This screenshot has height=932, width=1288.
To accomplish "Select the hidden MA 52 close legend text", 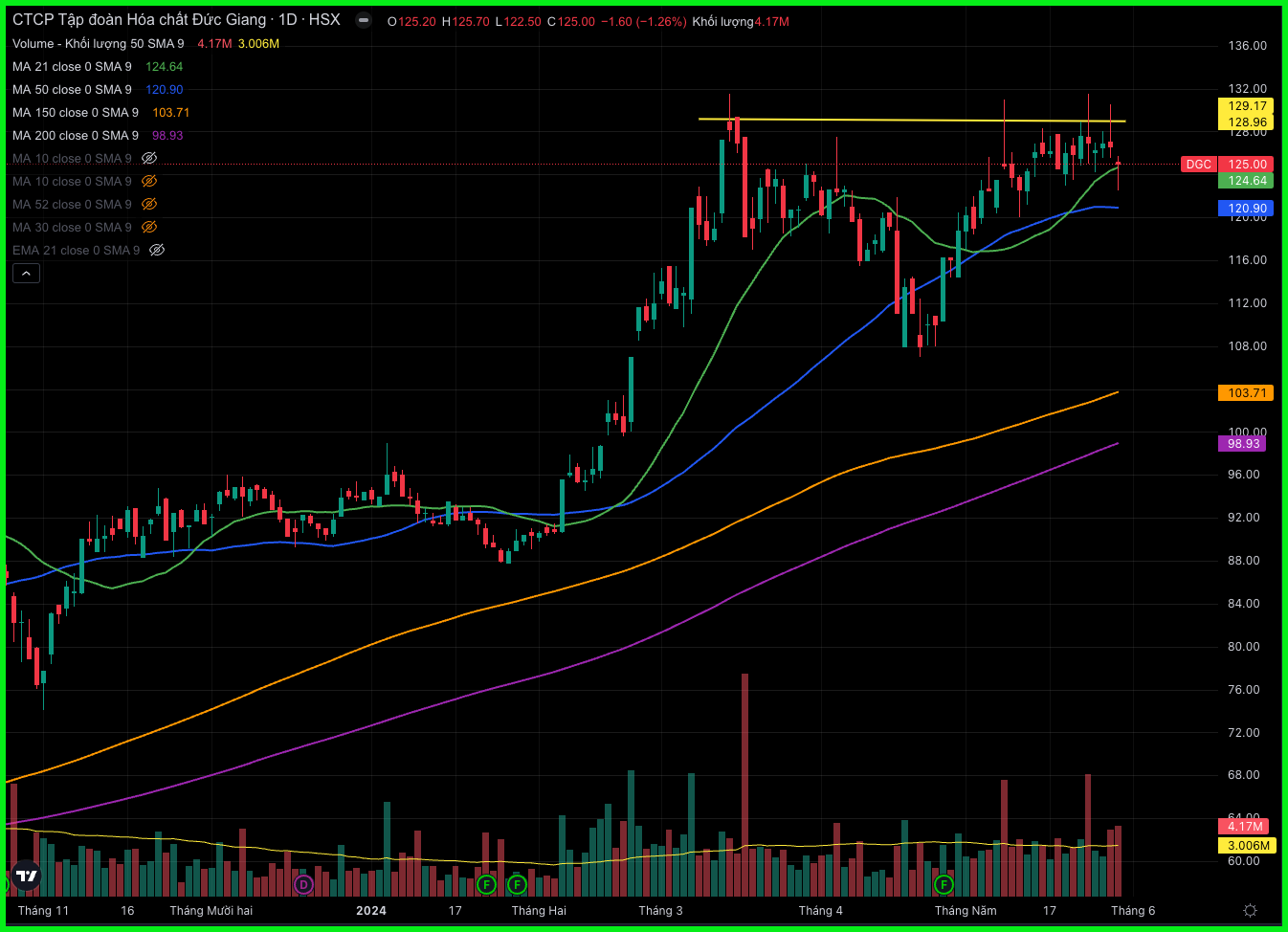I will point(72,204).
